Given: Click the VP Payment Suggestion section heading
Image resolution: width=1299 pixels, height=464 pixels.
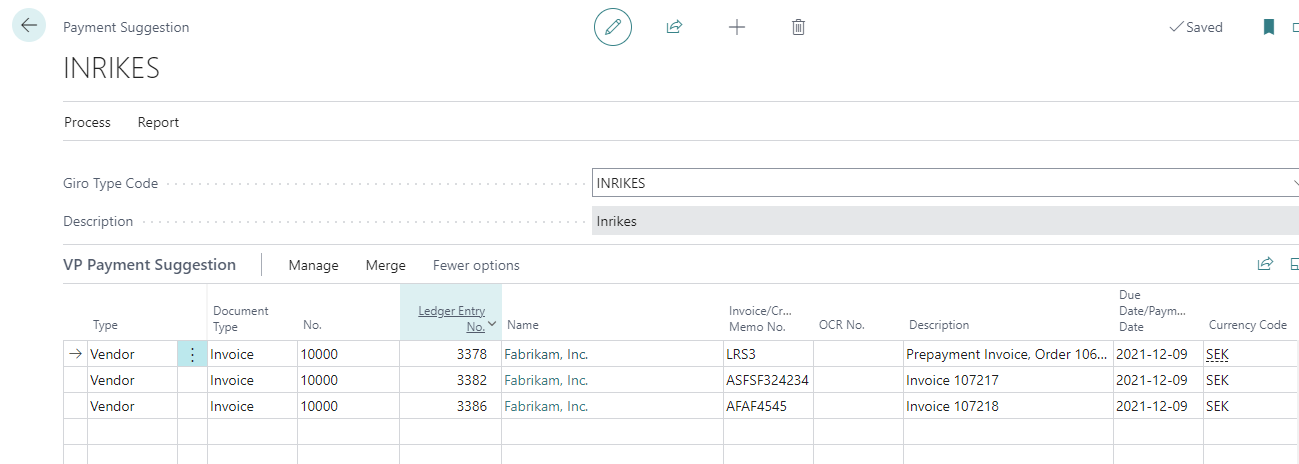Looking at the screenshot, I should point(149,265).
